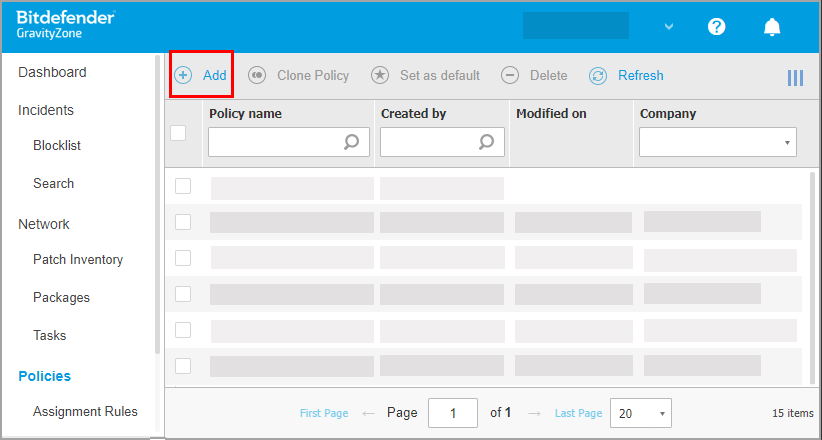Open the columns selector icon
This screenshot has width=822, height=440.
tap(795, 77)
